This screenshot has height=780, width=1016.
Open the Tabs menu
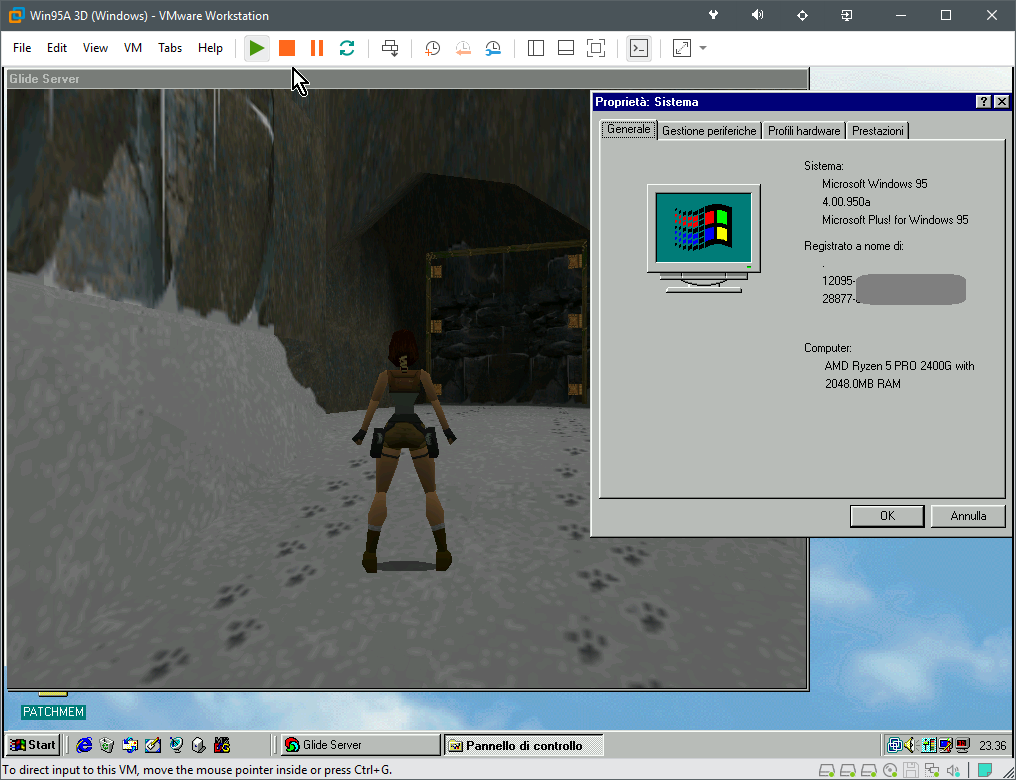170,48
